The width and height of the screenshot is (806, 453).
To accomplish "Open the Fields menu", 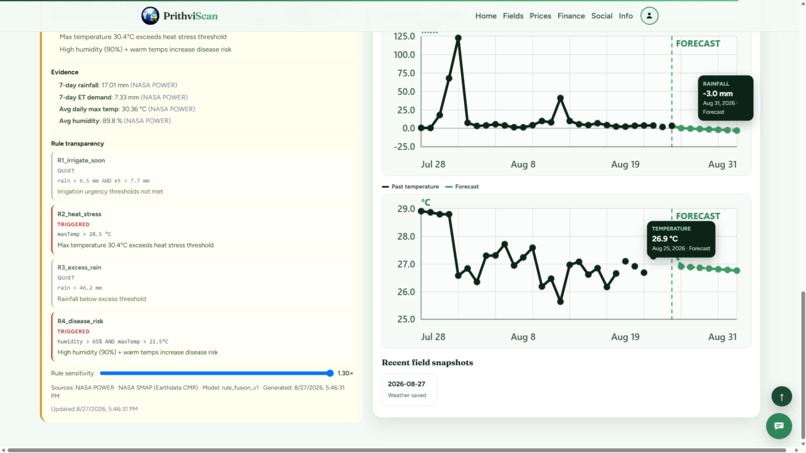I will click(x=513, y=16).
